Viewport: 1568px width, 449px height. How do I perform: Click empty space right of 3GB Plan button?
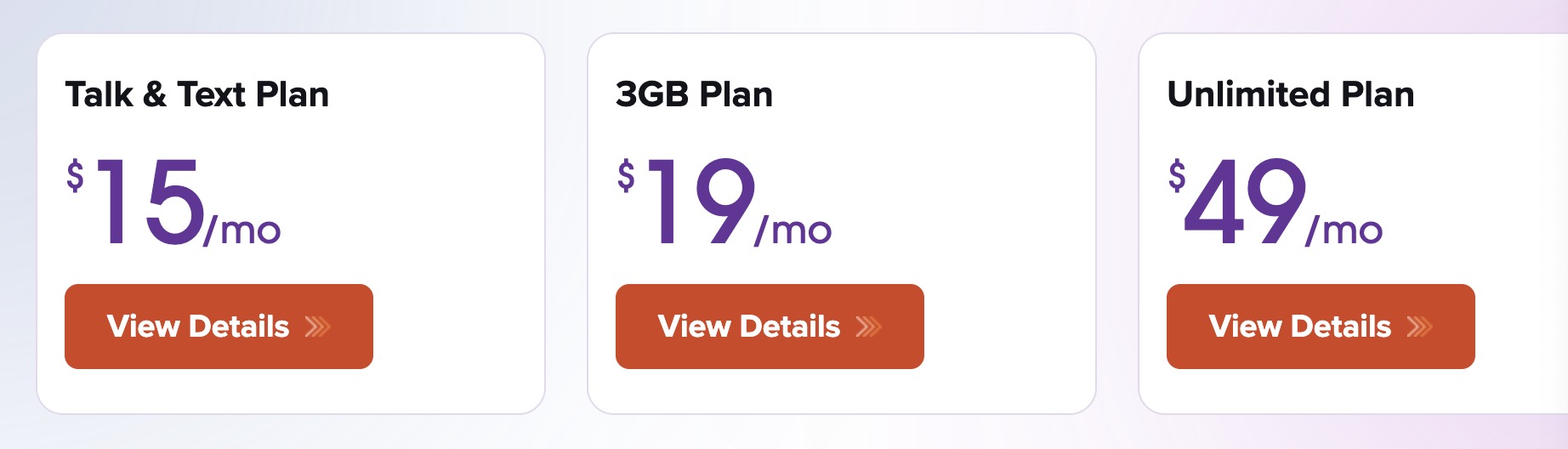(x=1010, y=327)
